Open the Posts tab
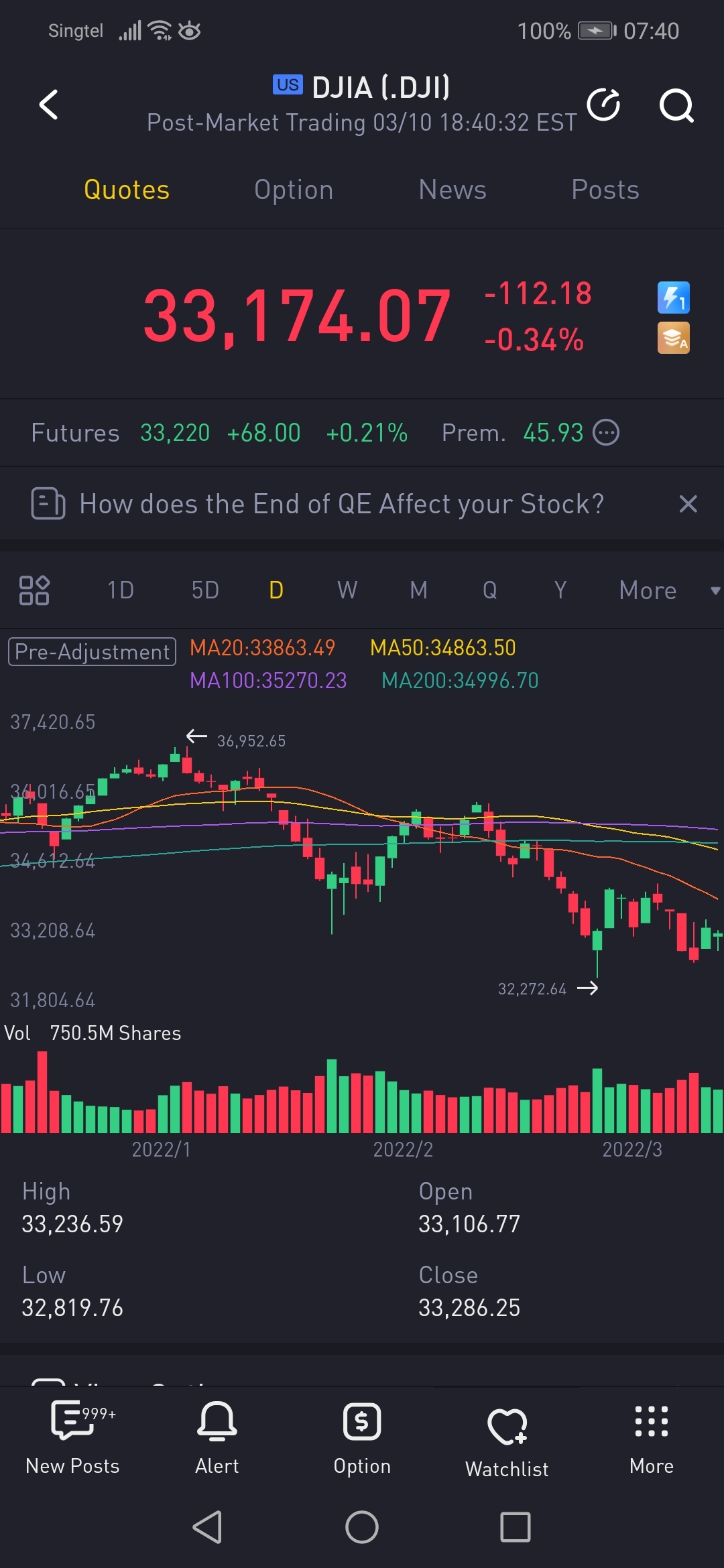This screenshot has width=724, height=1568. pyautogui.click(x=605, y=190)
